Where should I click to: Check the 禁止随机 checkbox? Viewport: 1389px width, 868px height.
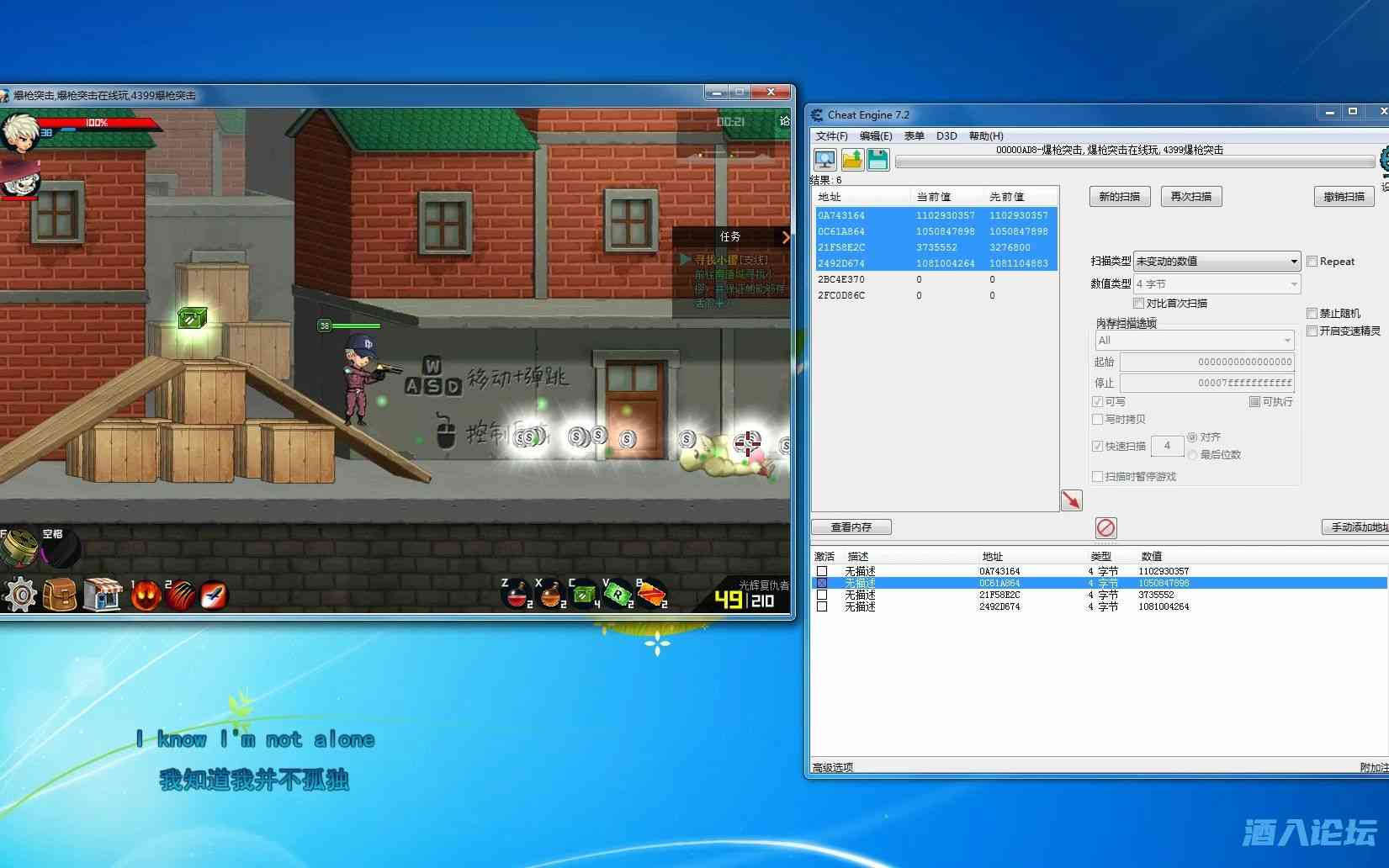tap(1312, 314)
